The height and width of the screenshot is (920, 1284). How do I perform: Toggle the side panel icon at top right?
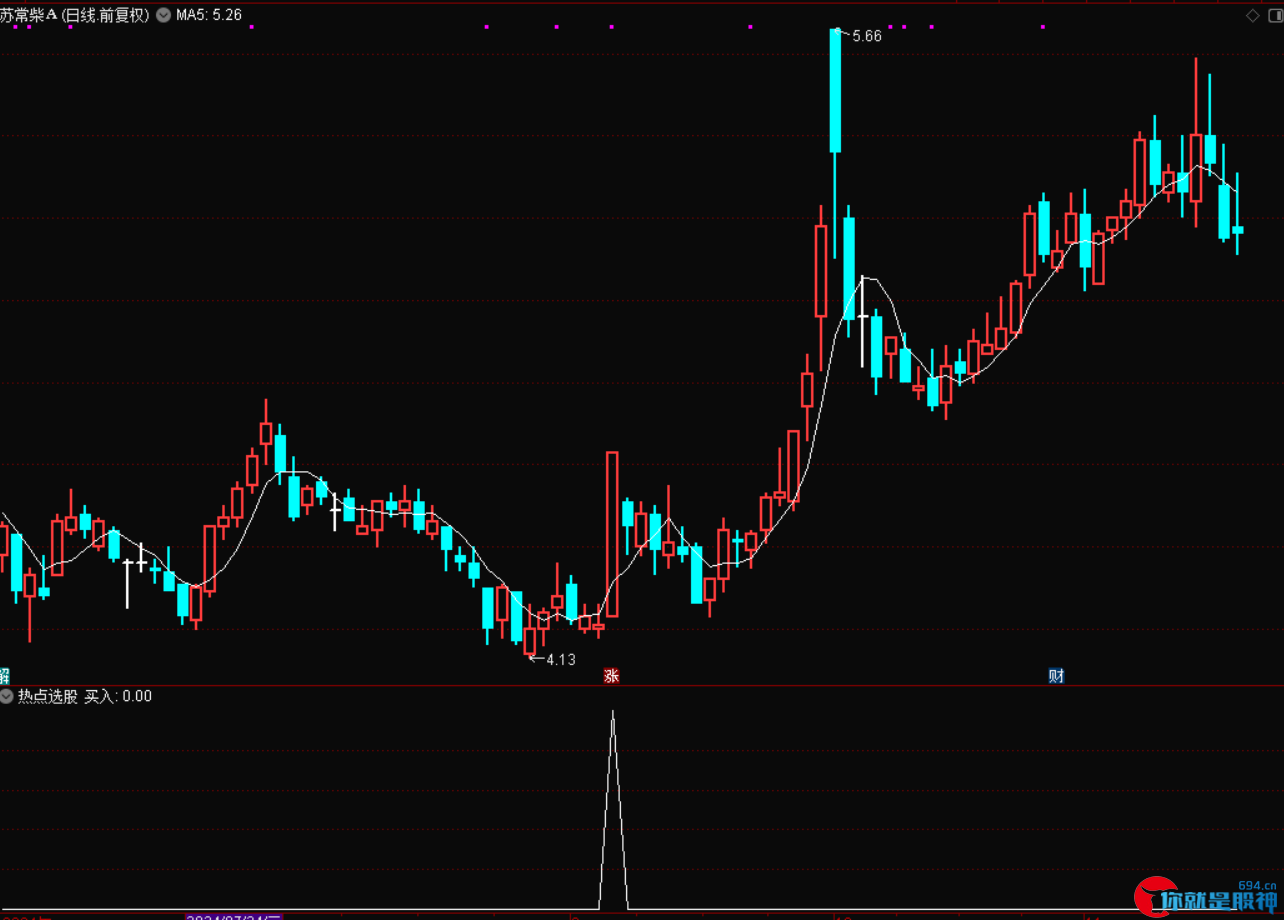(x=1274, y=15)
